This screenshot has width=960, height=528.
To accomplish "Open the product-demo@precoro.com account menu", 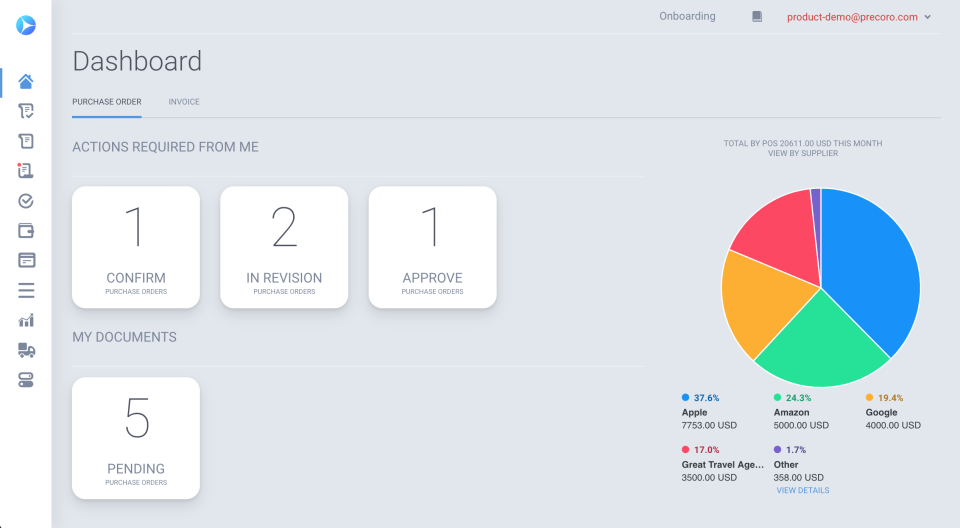I will [x=852, y=17].
